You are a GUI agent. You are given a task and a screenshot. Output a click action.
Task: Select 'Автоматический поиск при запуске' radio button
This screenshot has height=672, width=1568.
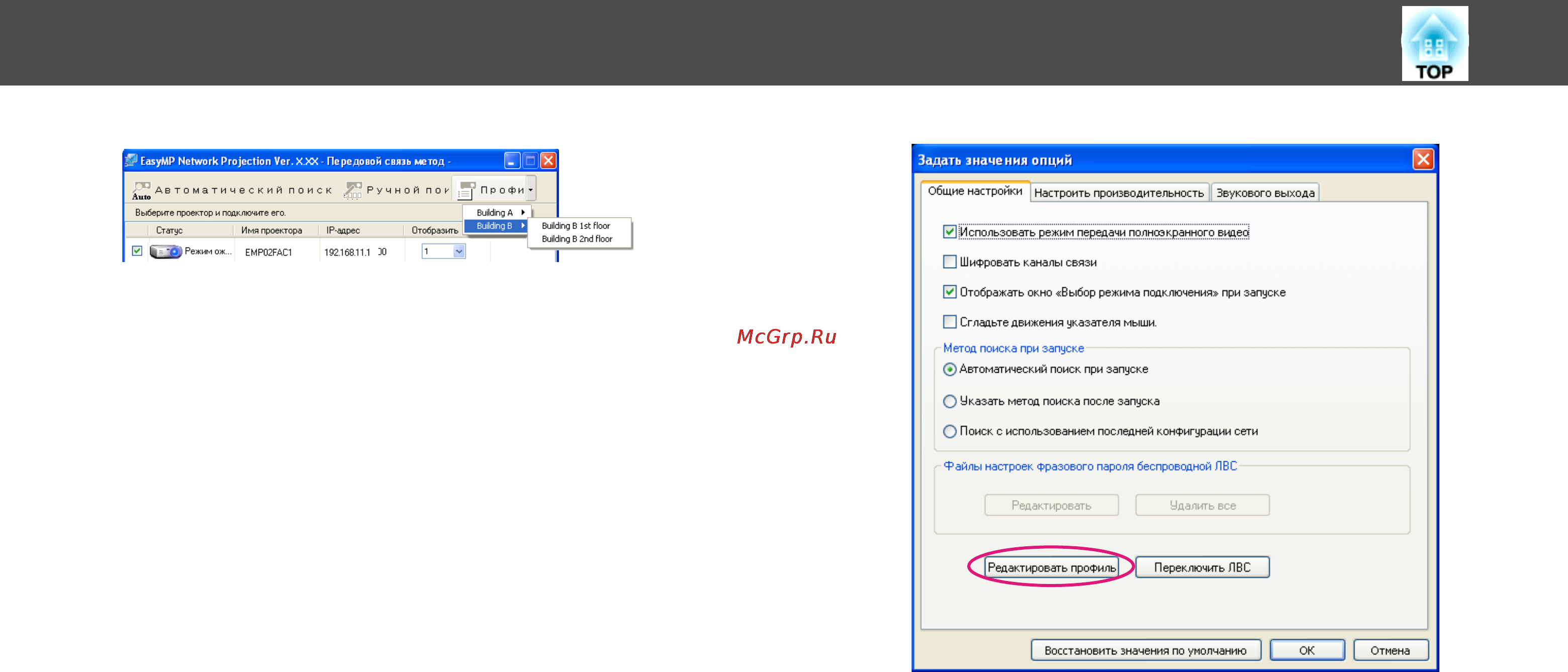tap(949, 369)
